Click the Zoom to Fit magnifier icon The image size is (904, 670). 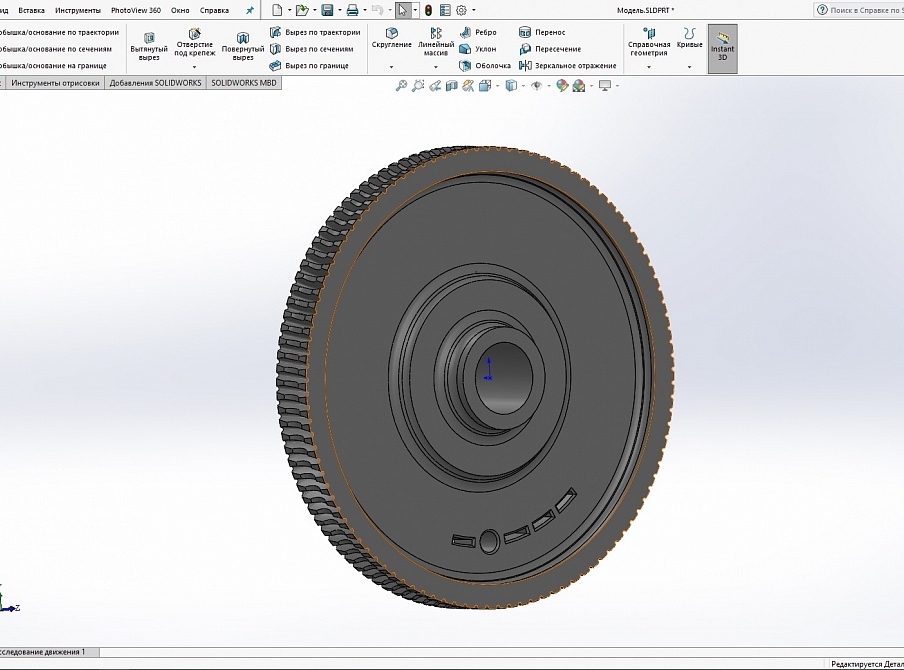402,86
